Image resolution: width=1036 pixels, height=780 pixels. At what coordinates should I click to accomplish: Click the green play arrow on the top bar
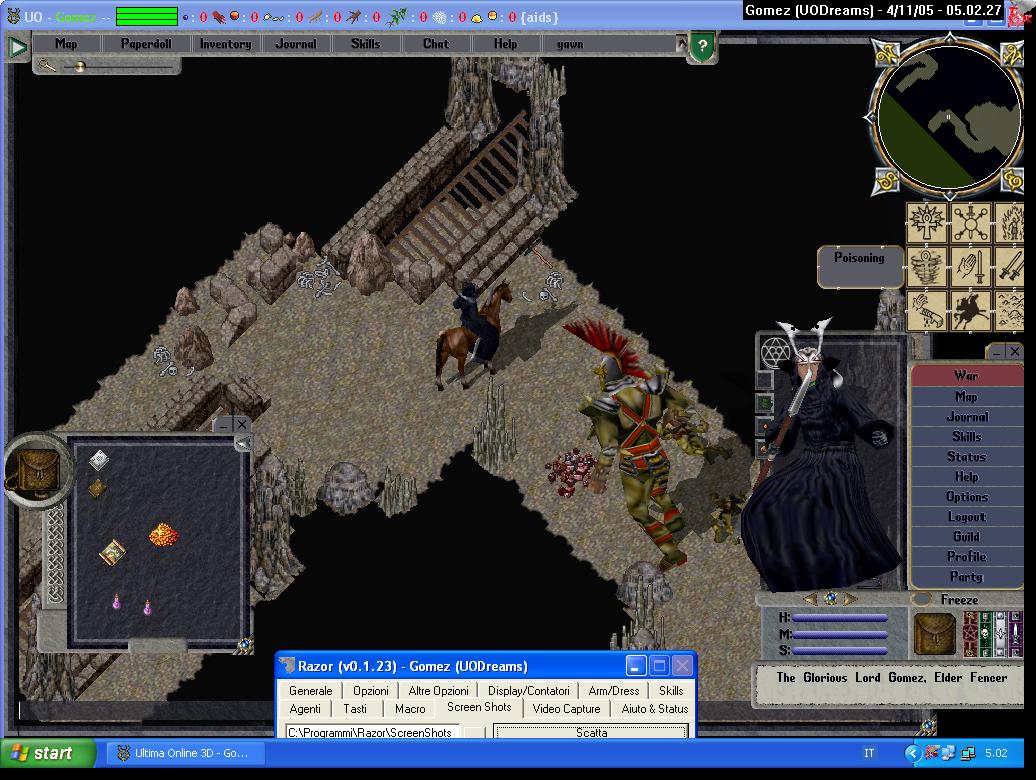(18, 46)
